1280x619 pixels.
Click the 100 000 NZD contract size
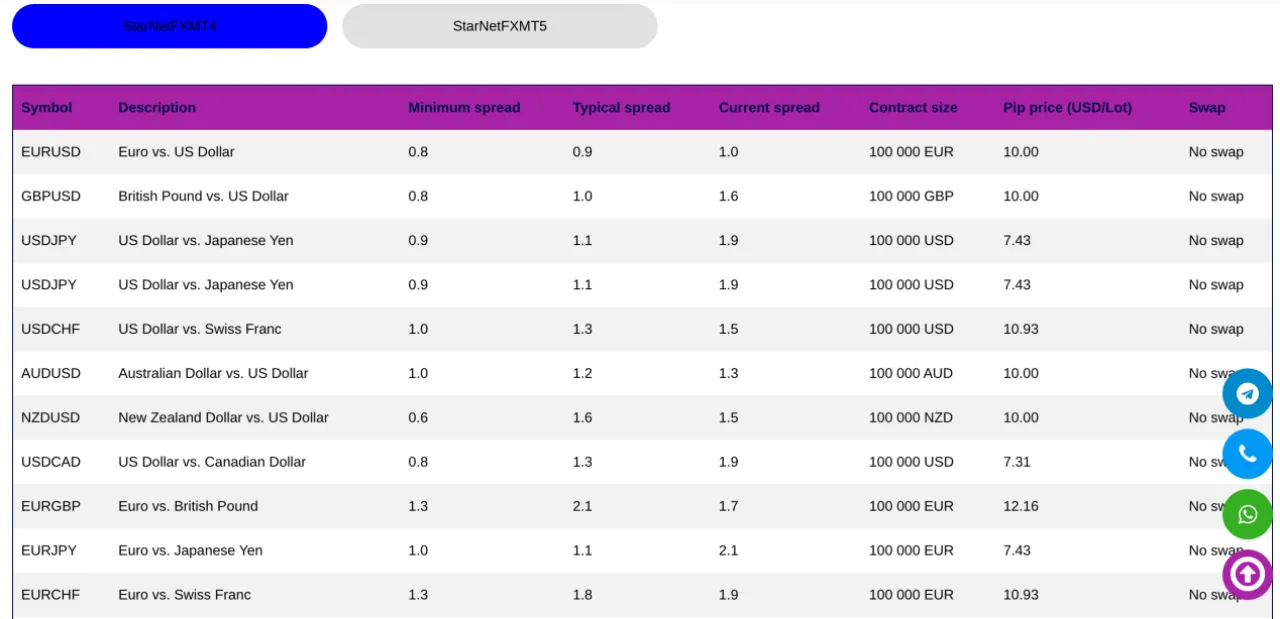pyautogui.click(x=911, y=417)
